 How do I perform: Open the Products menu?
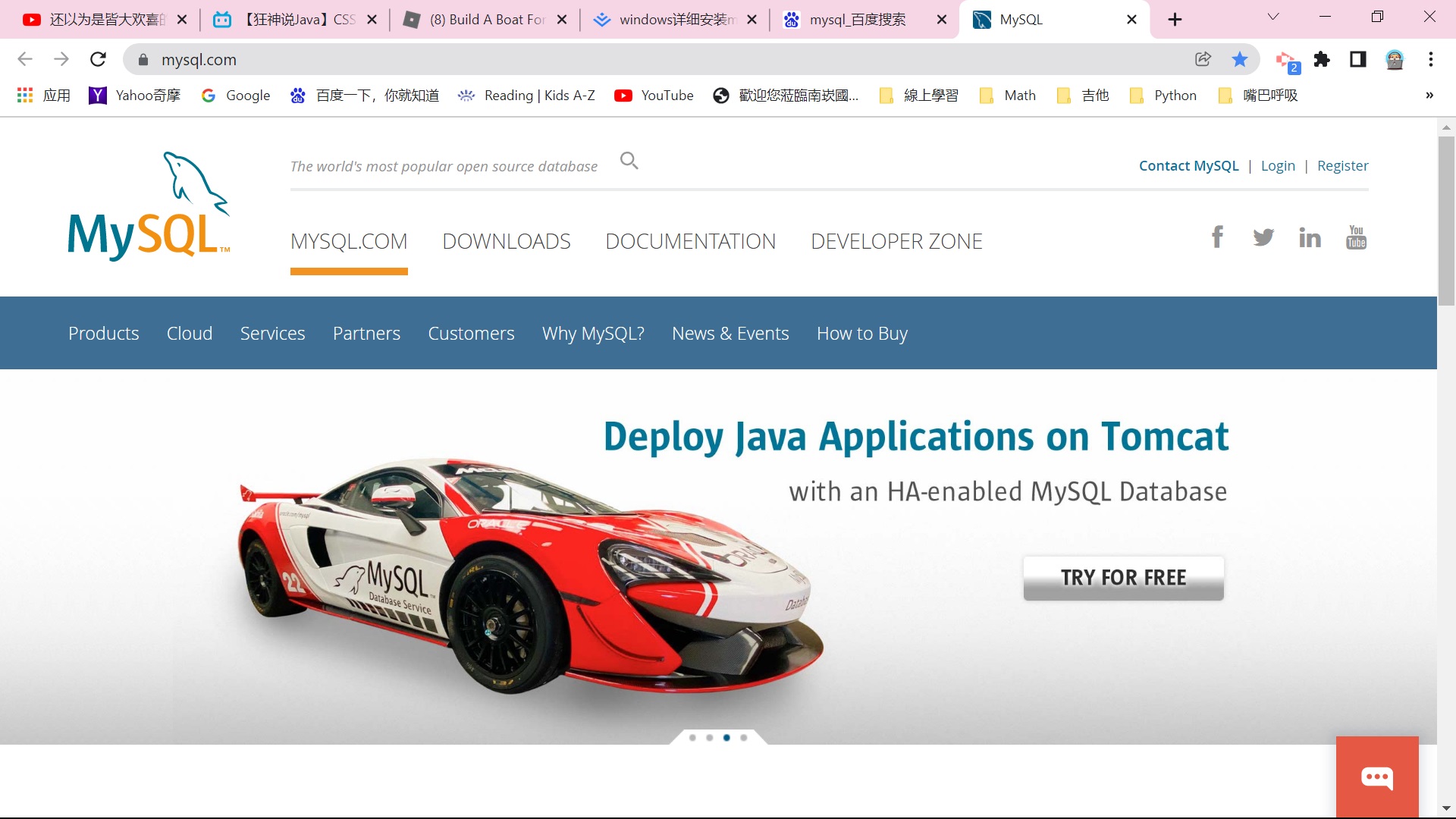coord(104,333)
